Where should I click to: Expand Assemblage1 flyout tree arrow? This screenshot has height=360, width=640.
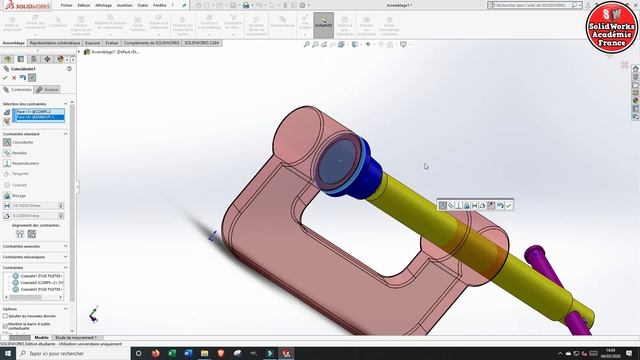point(79,52)
